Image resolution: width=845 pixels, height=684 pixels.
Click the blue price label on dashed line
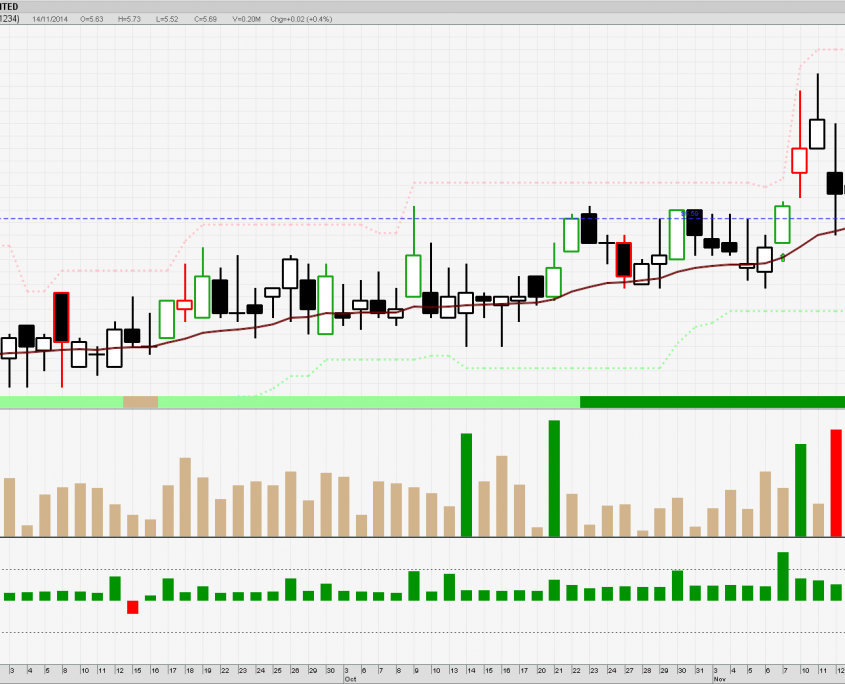pyautogui.click(x=688, y=214)
